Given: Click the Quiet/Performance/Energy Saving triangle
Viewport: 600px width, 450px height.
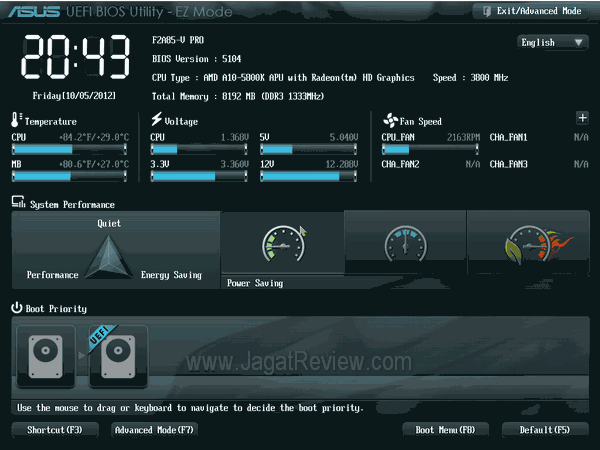Looking at the screenshot, I should pyautogui.click(x=109, y=258).
